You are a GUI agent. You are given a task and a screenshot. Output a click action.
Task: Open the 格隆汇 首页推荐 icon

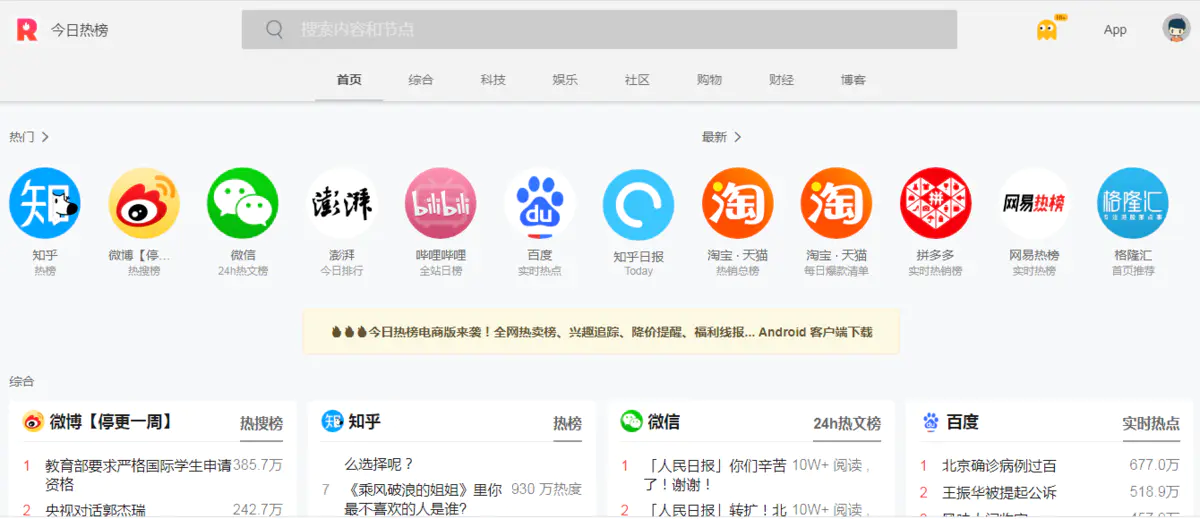[1133, 203]
